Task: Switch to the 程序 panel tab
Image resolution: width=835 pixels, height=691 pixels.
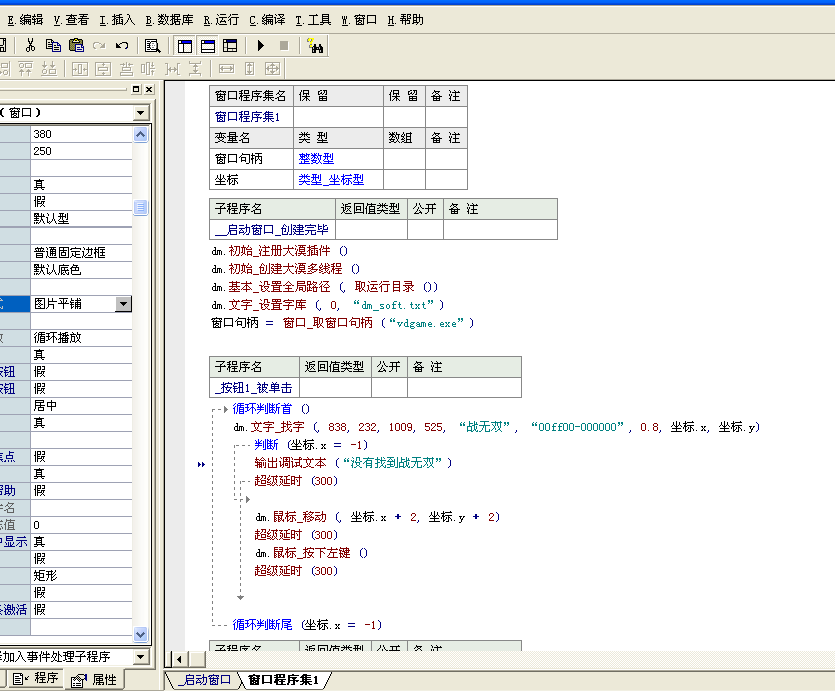Action: (35, 679)
